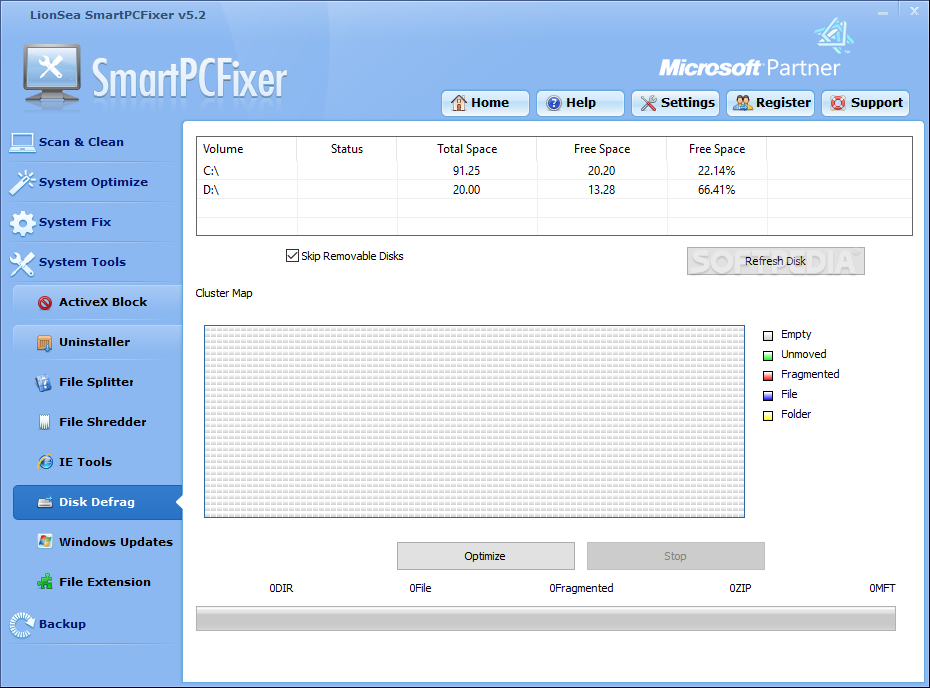Open the System Fix section
Image resolution: width=930 pixels, height=688 pixels.
tap(75, 222)
